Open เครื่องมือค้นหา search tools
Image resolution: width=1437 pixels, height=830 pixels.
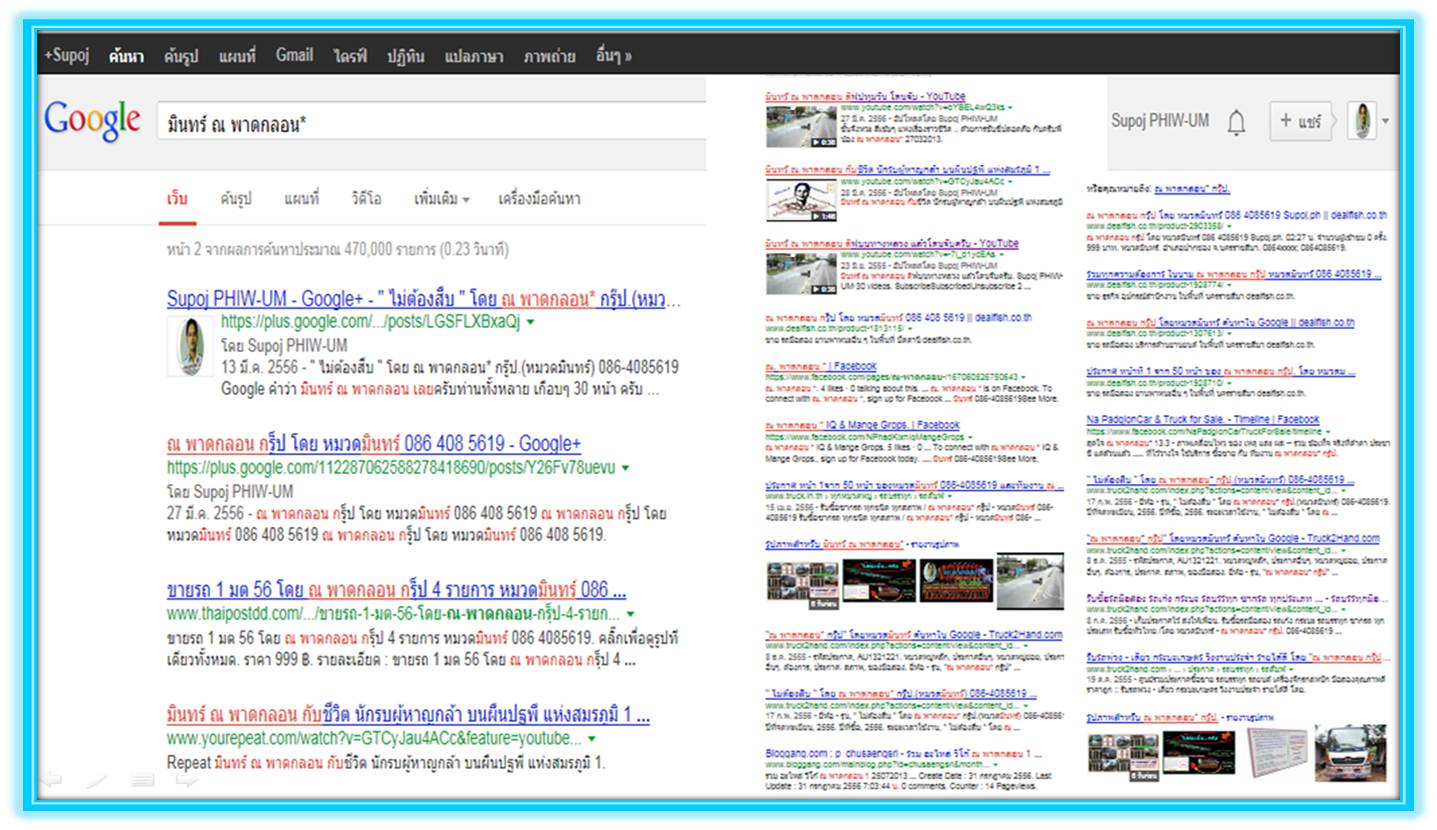click(x=539, y=199)
